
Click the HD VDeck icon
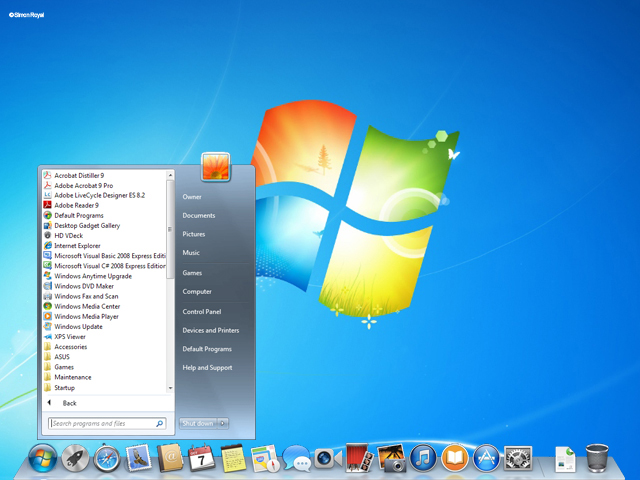47,236
